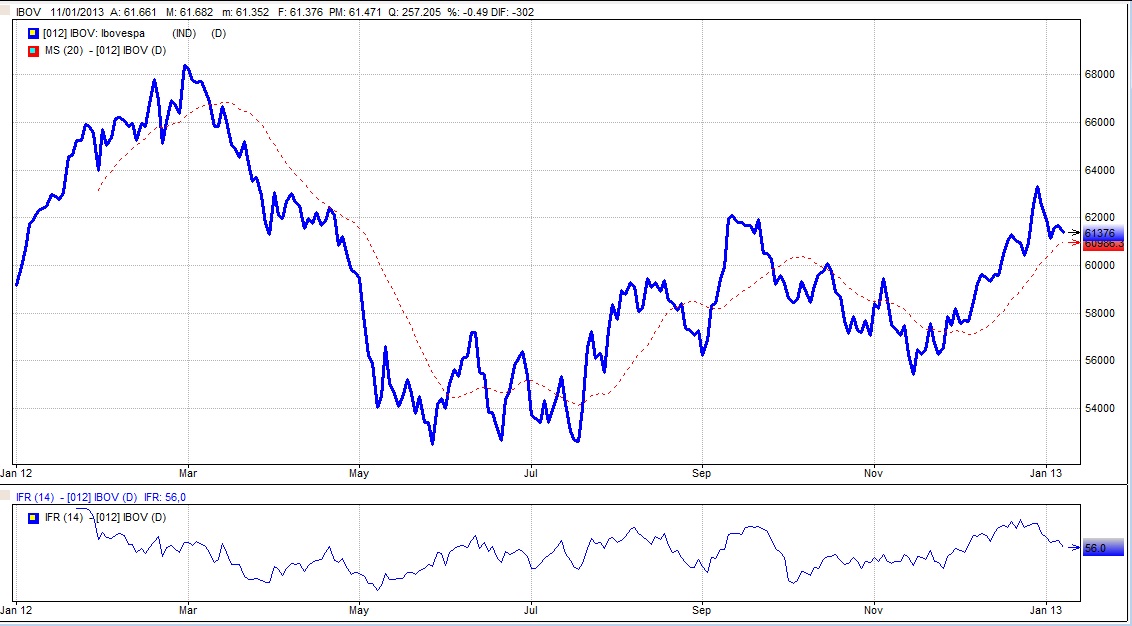Click the red MS (20) legend icon
This screenshot has height=626, width=1132.
tap(33, 51)
